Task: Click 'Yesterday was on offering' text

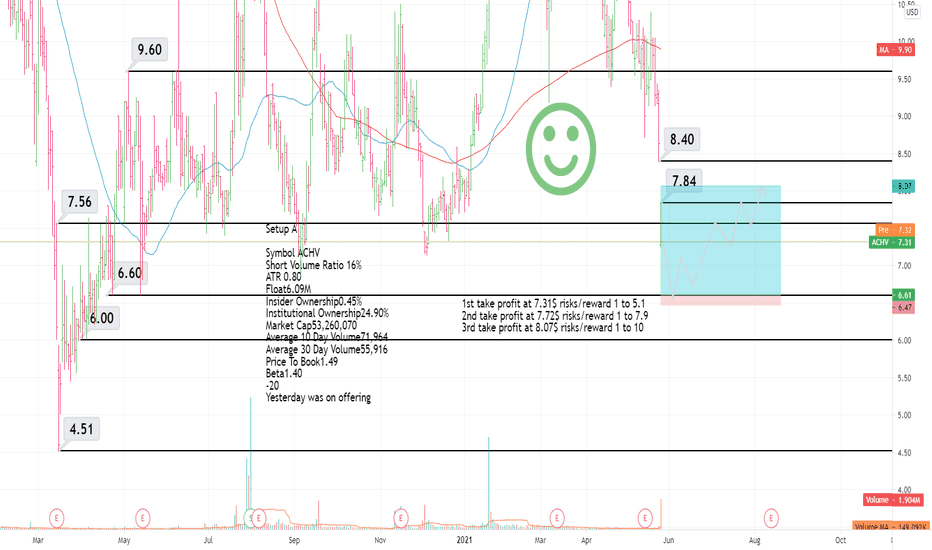Action: click(x=318, y=397)
